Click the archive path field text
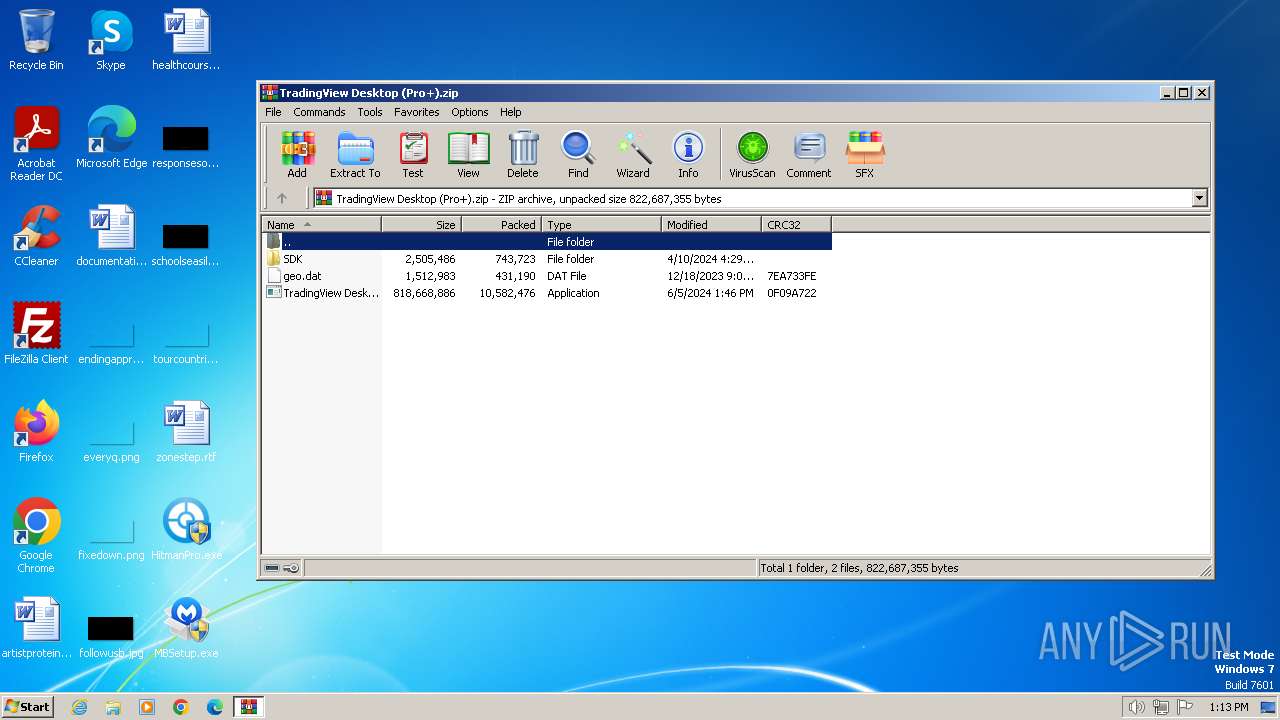The image size is (1280, 720). point(528,198)
